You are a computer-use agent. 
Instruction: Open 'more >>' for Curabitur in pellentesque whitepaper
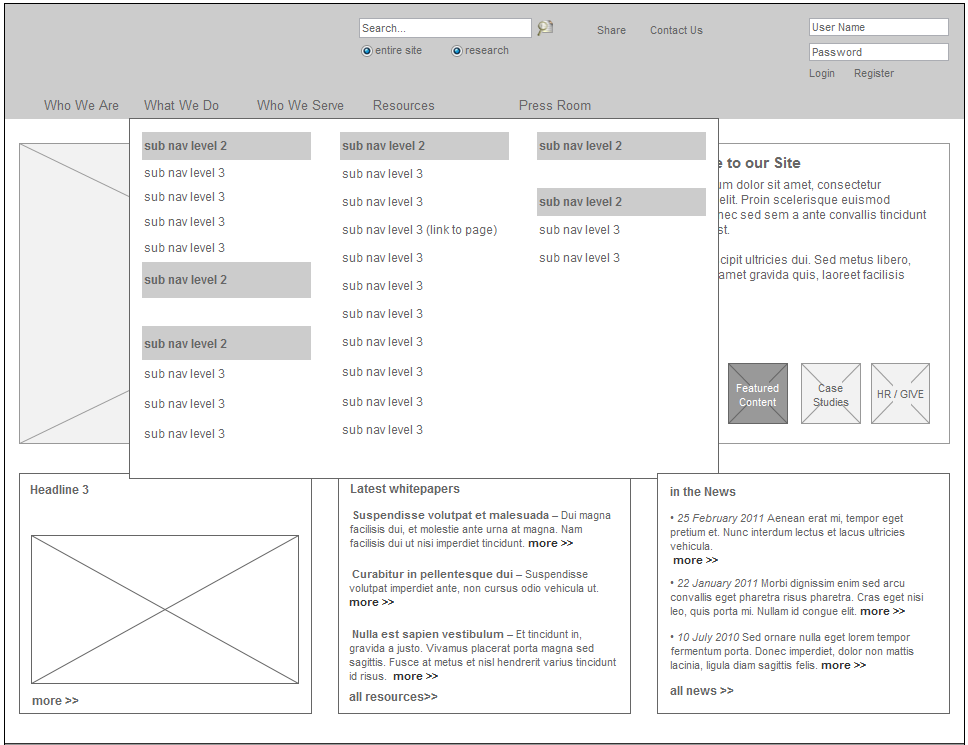[x=371, y=602]
